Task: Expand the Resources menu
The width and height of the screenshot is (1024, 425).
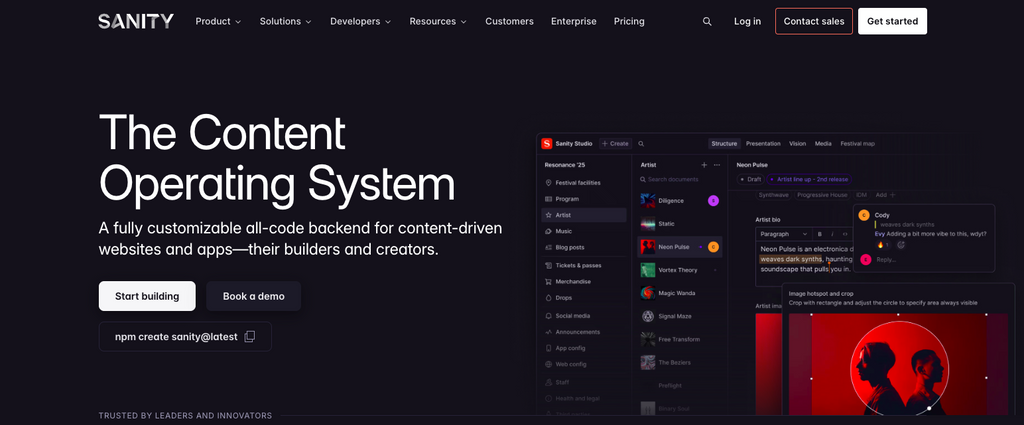Action: [x=438, y=22]
